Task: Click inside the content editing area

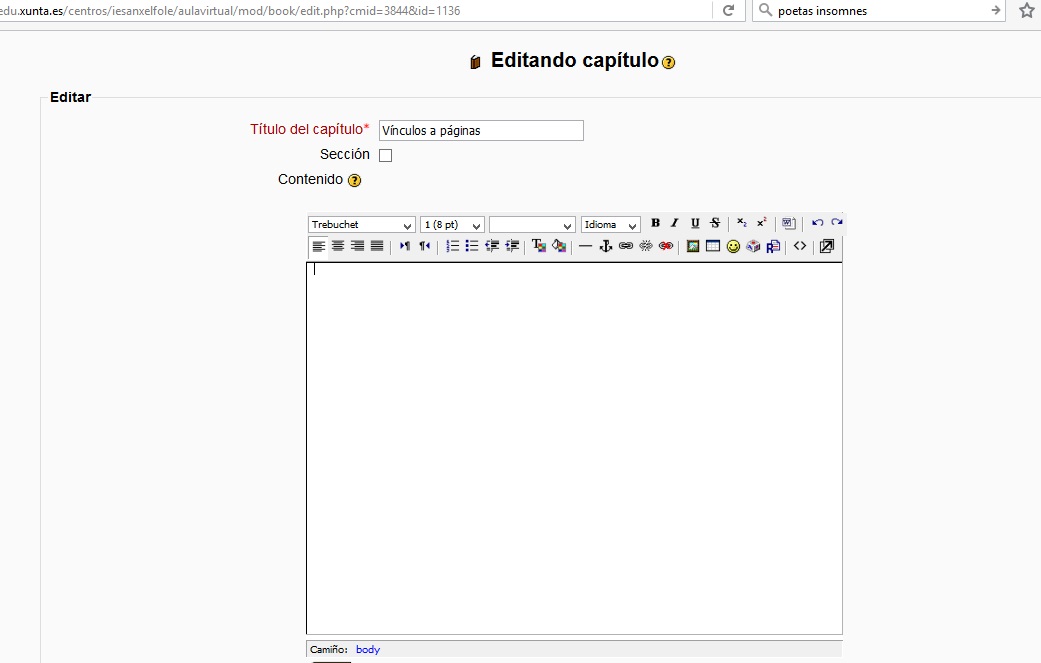Action: pos(574,448)
